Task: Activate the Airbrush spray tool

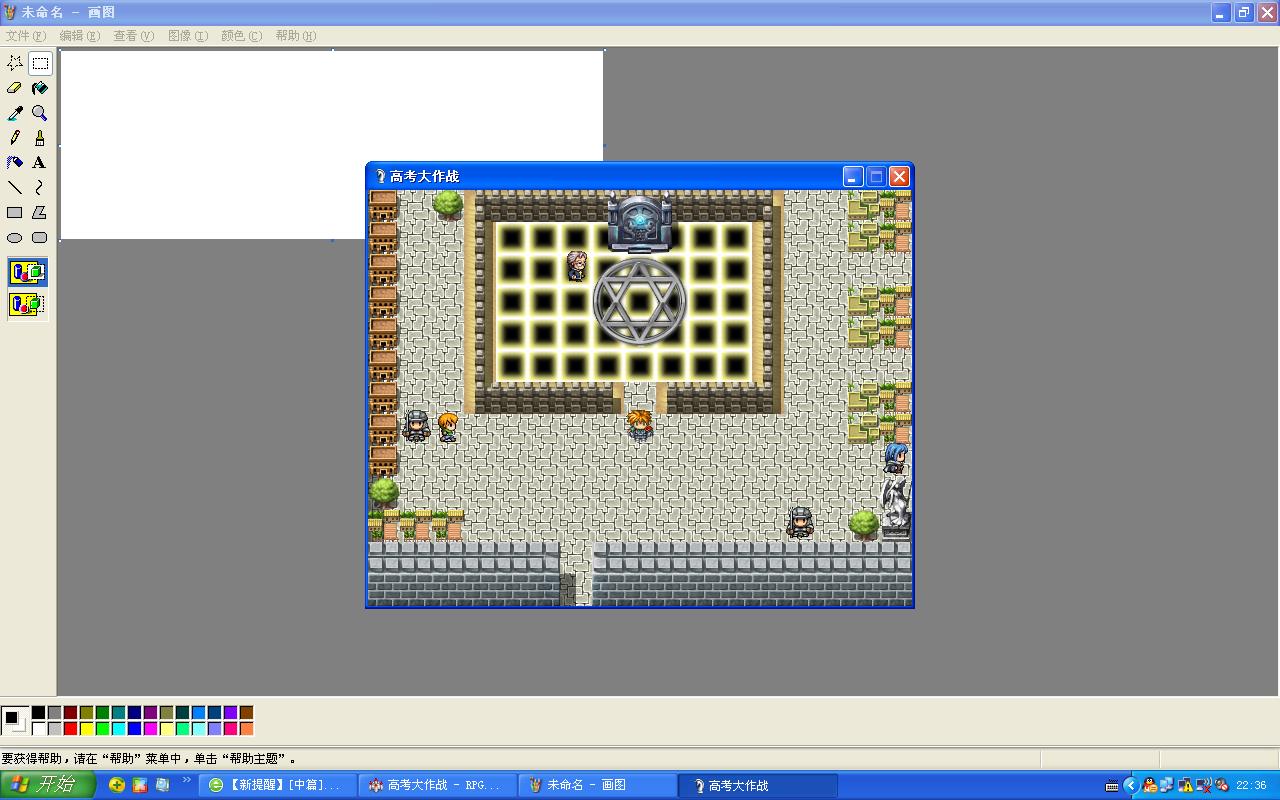Action: click(x=15, y=163)
